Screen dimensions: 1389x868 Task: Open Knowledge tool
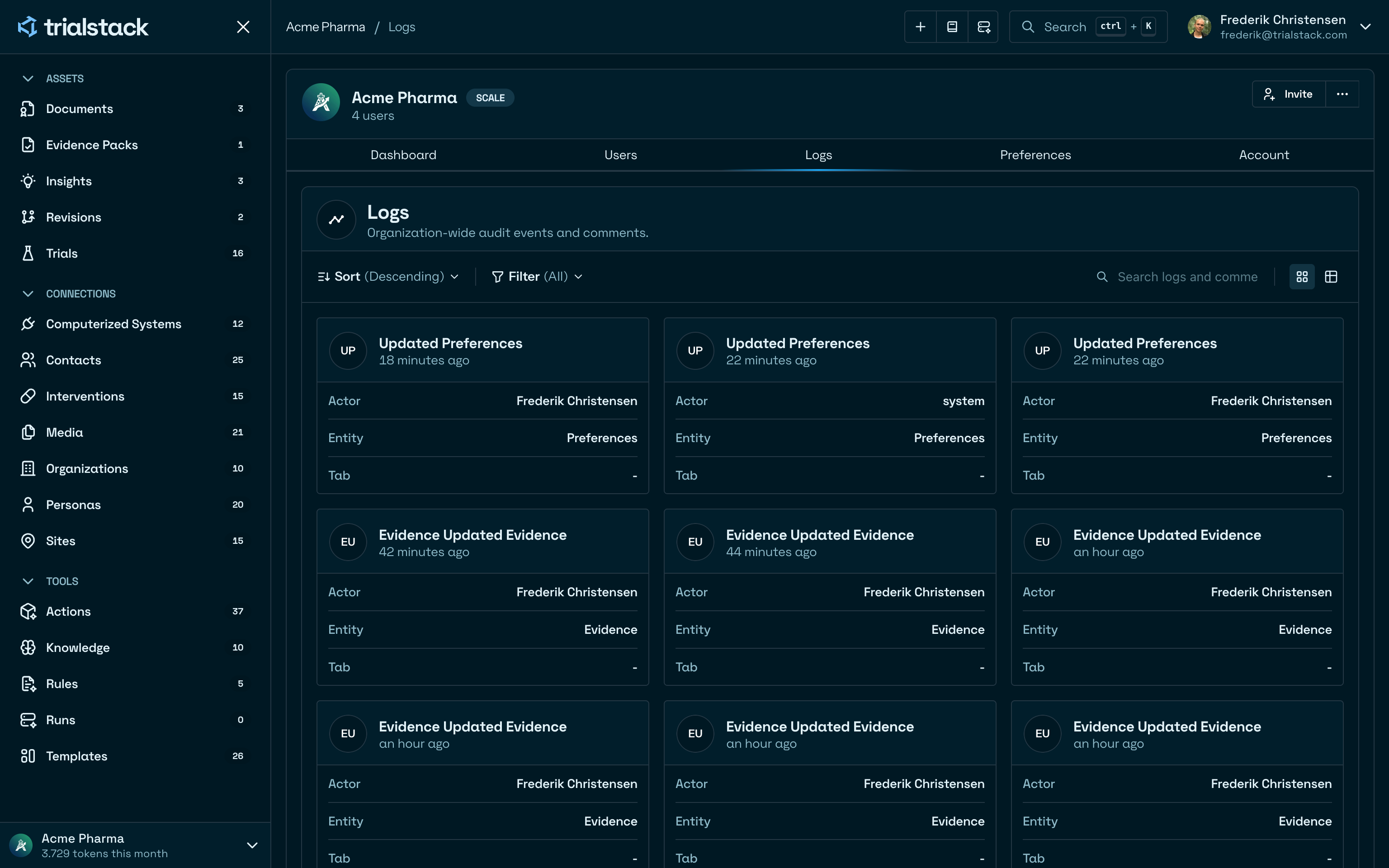[136, 647]
